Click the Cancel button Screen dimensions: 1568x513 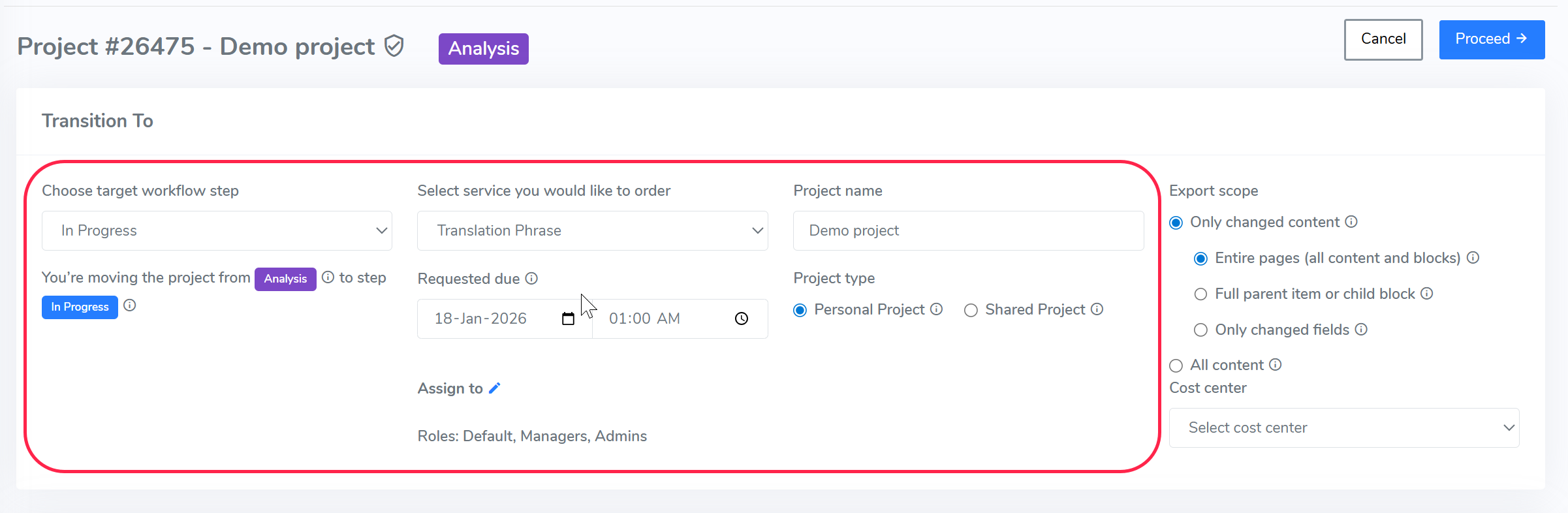[1383, 39]
